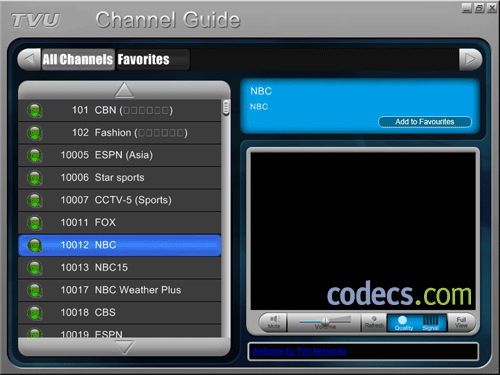Select channel 10017 NBC Weather Plus
This screenshot has width=500, height=375.
click(x=120, y=290)
